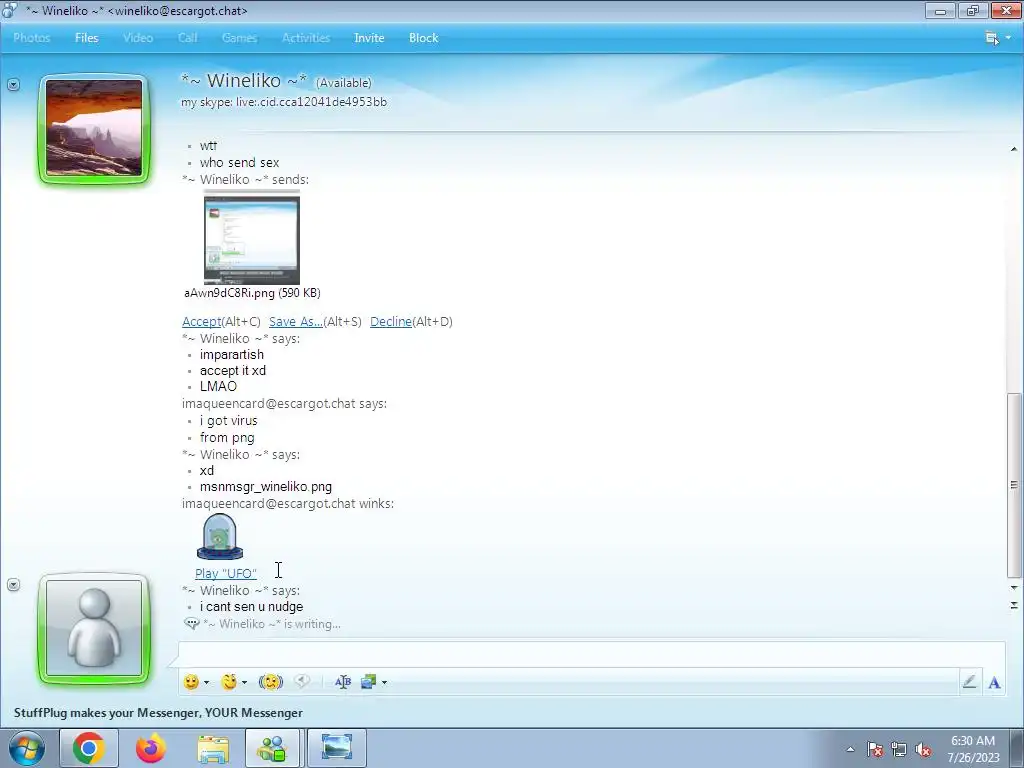Click the message "accept it xd"
Image resolution: width=1024 pixels, height=768 pixels.
point(232,370)
